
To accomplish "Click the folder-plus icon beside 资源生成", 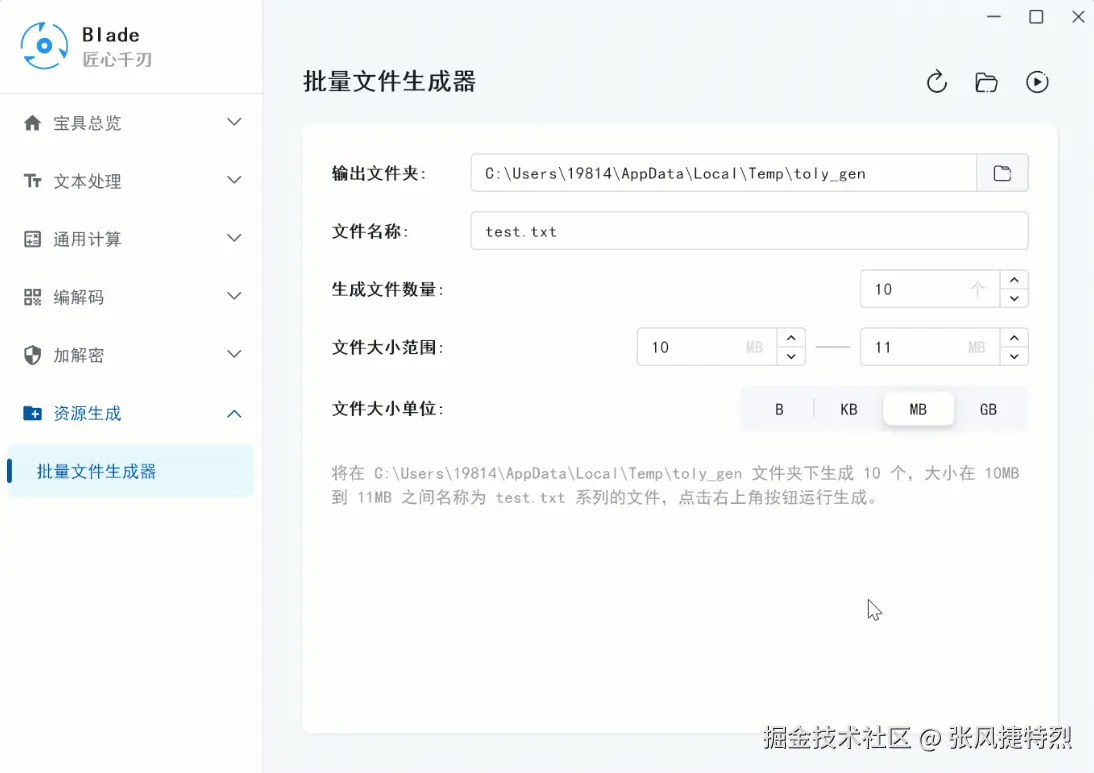I will [32, 413].
